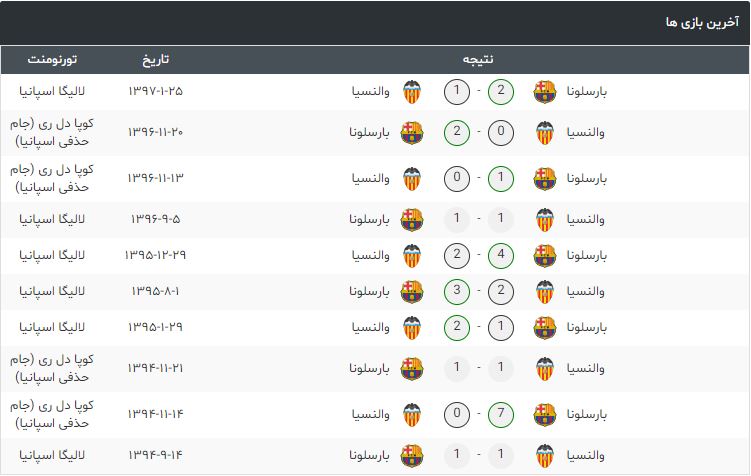Select the تورنومنت column header
The image size is (751, 476).
52,59
